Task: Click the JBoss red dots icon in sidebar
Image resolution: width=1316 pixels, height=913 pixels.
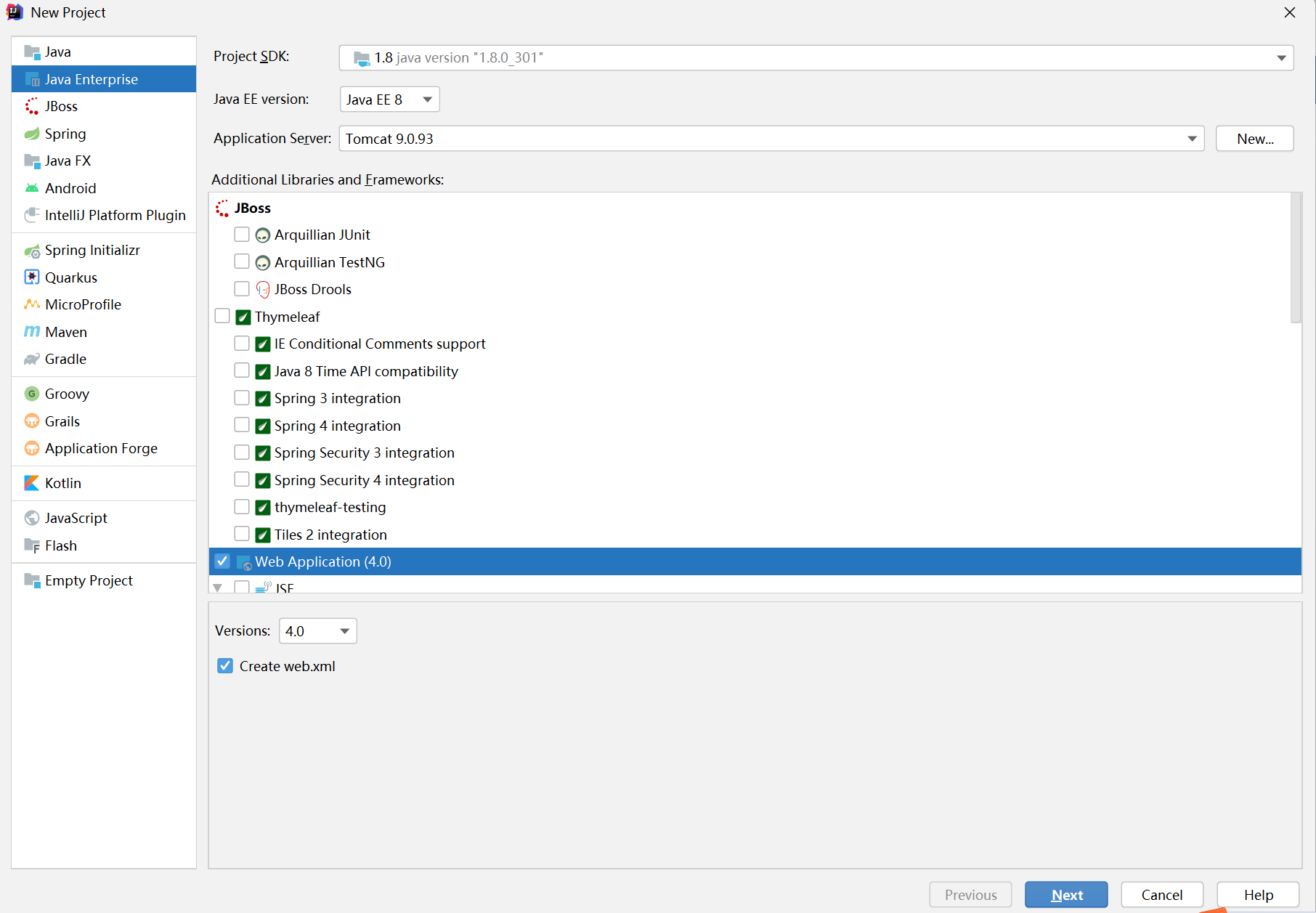Action: (x=32, y=106)
